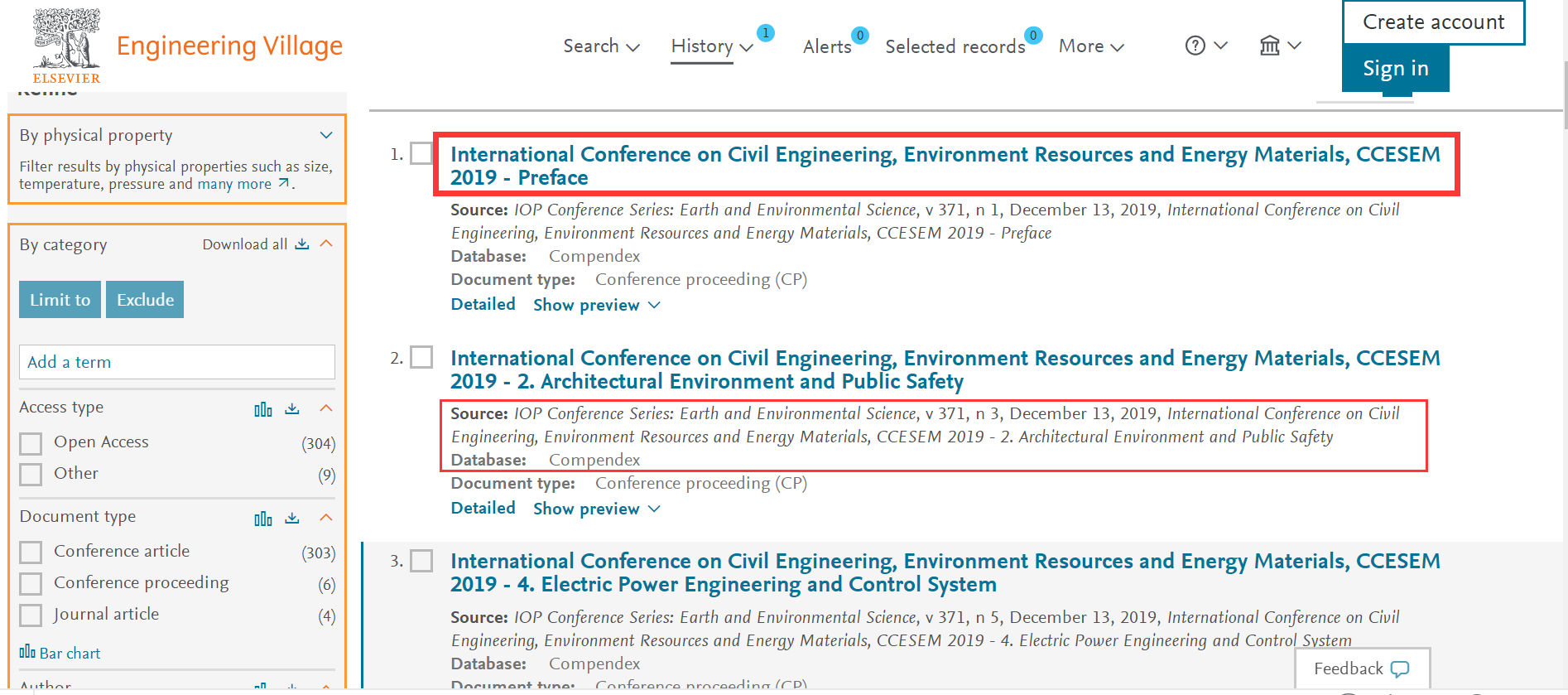Image resolution: width=1568 pixels, height=695 pixels.
Task: Open the CCESEM 2019 Preface title
Action: tap(945, 166)
